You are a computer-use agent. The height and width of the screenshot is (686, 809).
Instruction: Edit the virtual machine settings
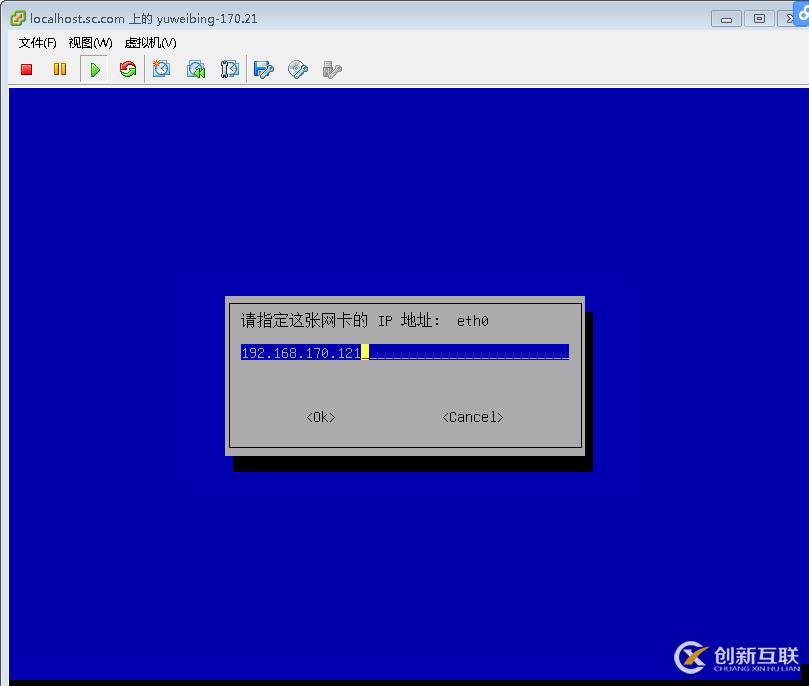pyautogui.click(x=263, y=69)
